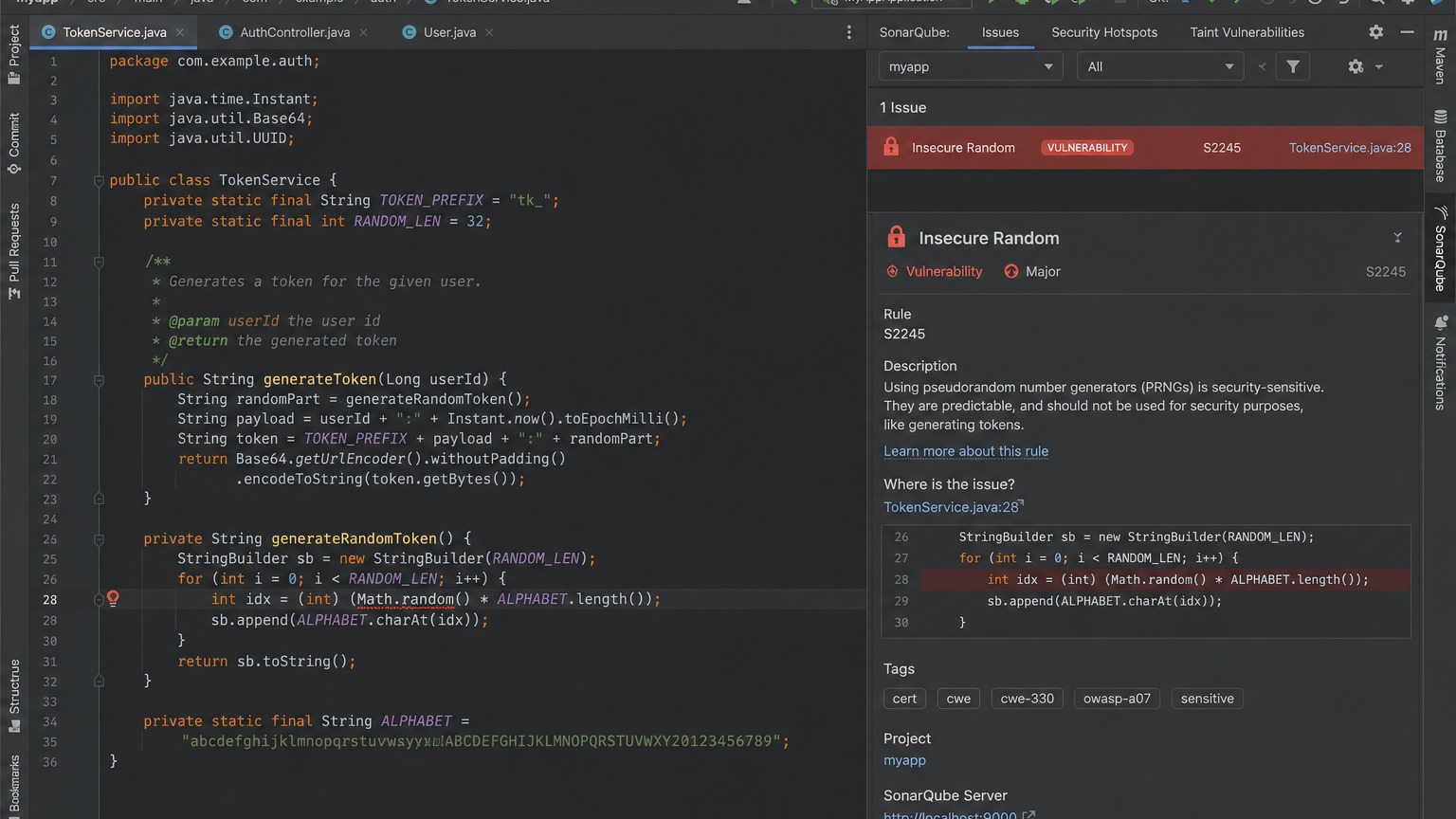Image resolution: width=1456 pixels, height=819 pixels.
Task: Click the cwe-330 tag
Action: click(x=1027, y=699)
